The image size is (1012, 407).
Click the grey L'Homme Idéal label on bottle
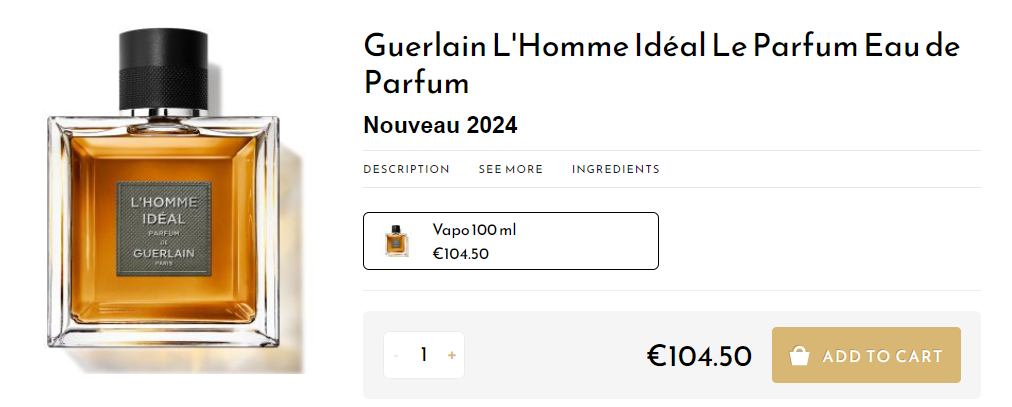(x=164, y=226)
